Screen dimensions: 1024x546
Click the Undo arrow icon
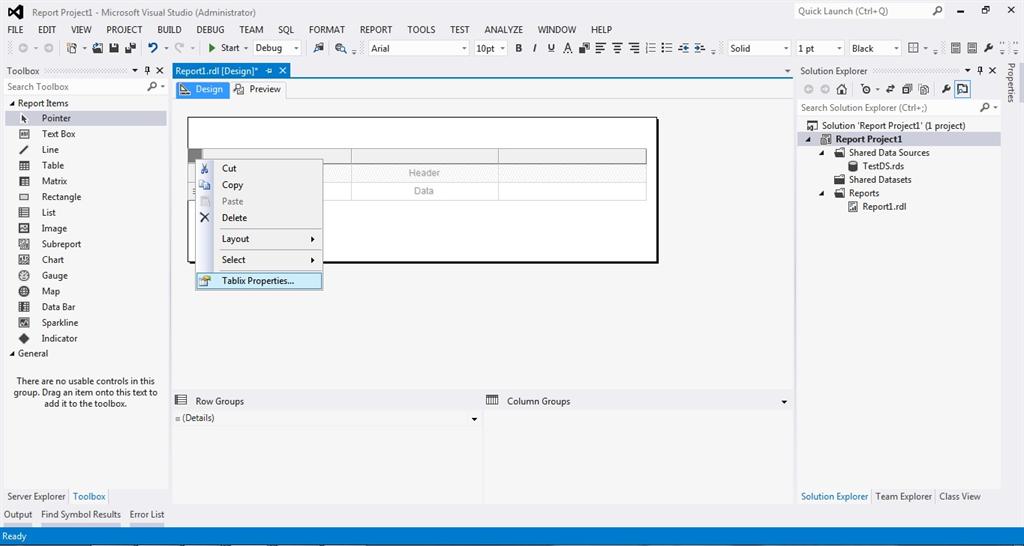click(153, 48)
